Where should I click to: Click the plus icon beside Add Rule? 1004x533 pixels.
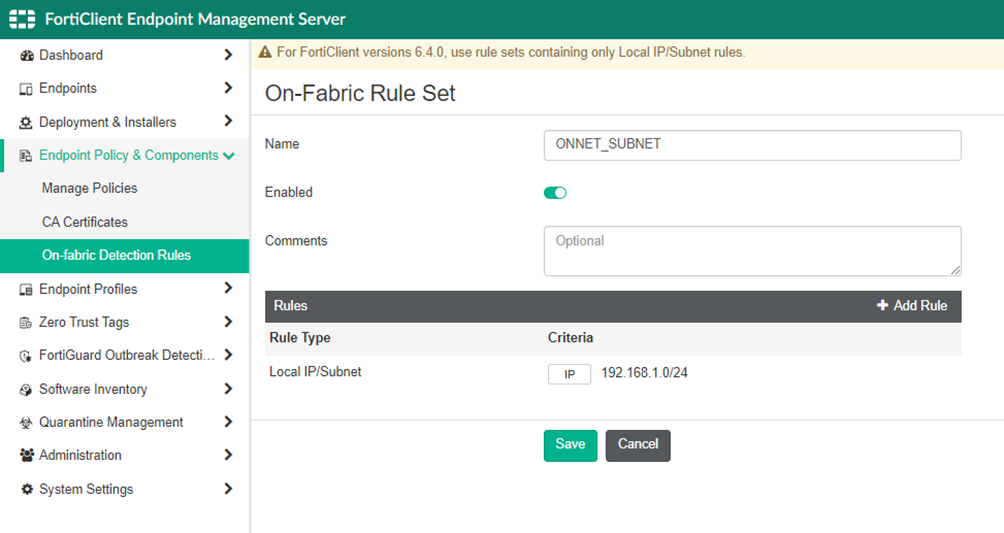[882, 306]
